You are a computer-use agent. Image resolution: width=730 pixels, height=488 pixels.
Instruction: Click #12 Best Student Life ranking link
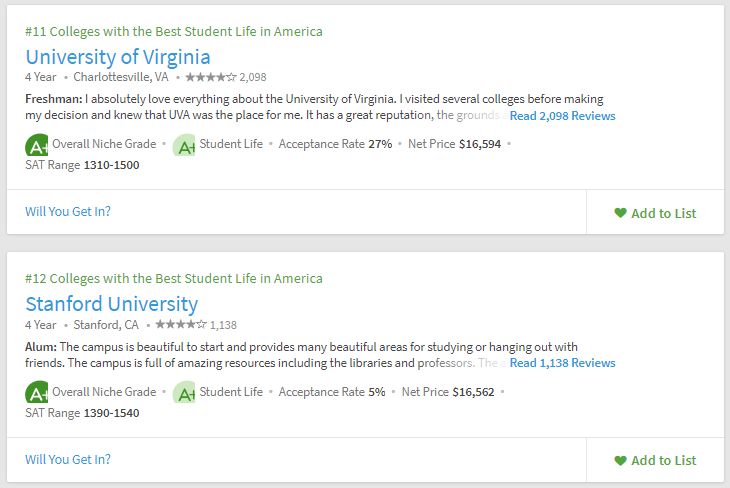pos(174,278)
